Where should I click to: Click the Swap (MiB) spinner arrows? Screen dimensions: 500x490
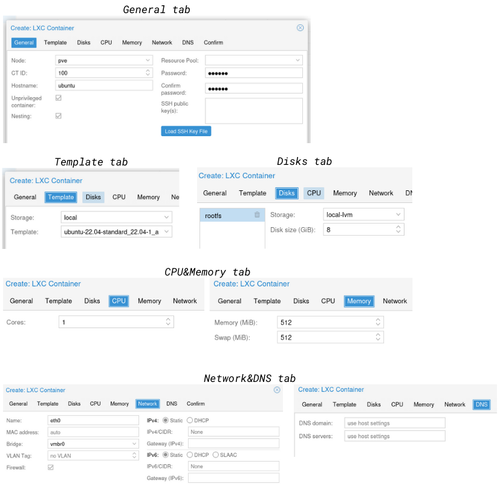coord(378,337)
